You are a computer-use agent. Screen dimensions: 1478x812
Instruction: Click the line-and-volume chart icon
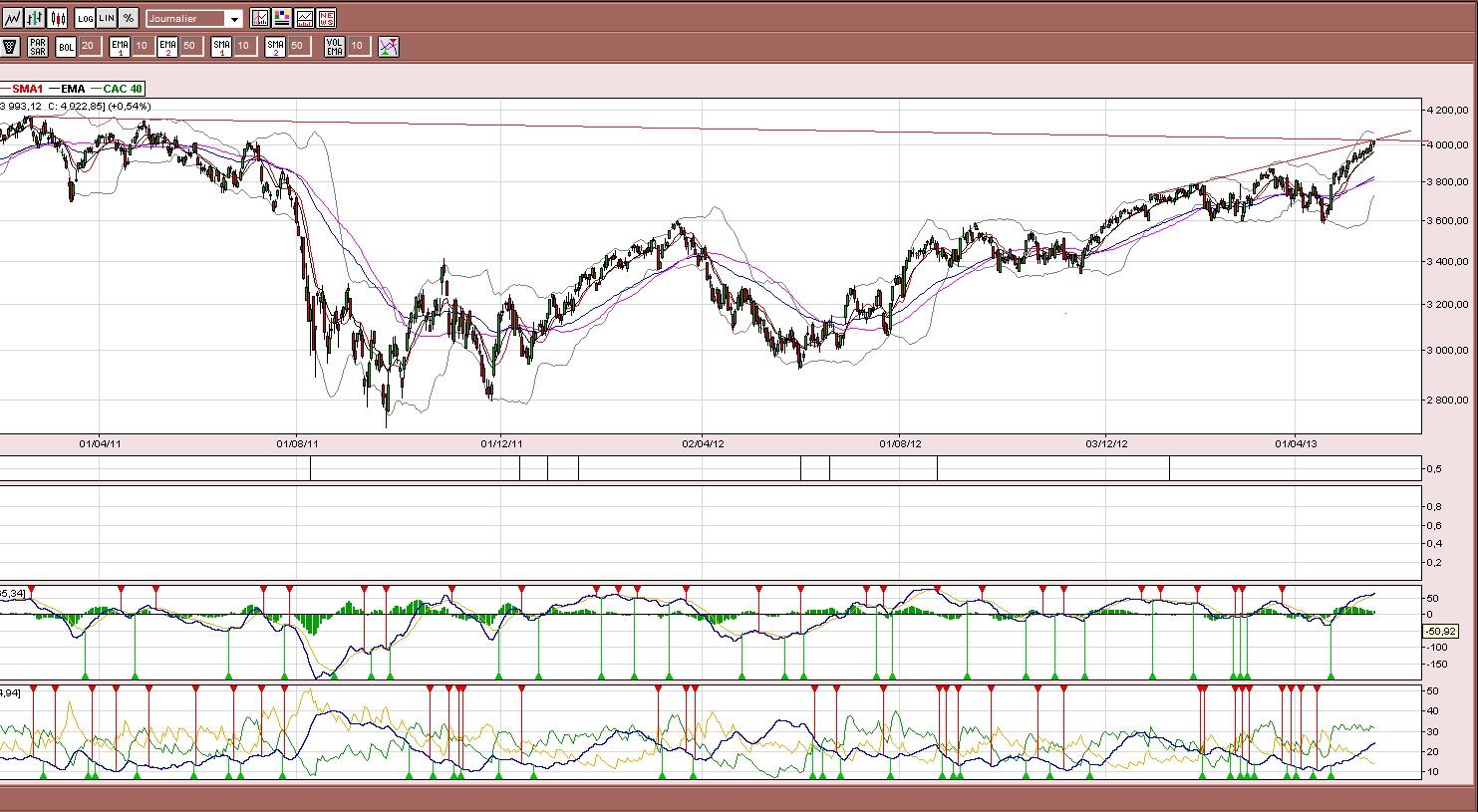(304, 18)
